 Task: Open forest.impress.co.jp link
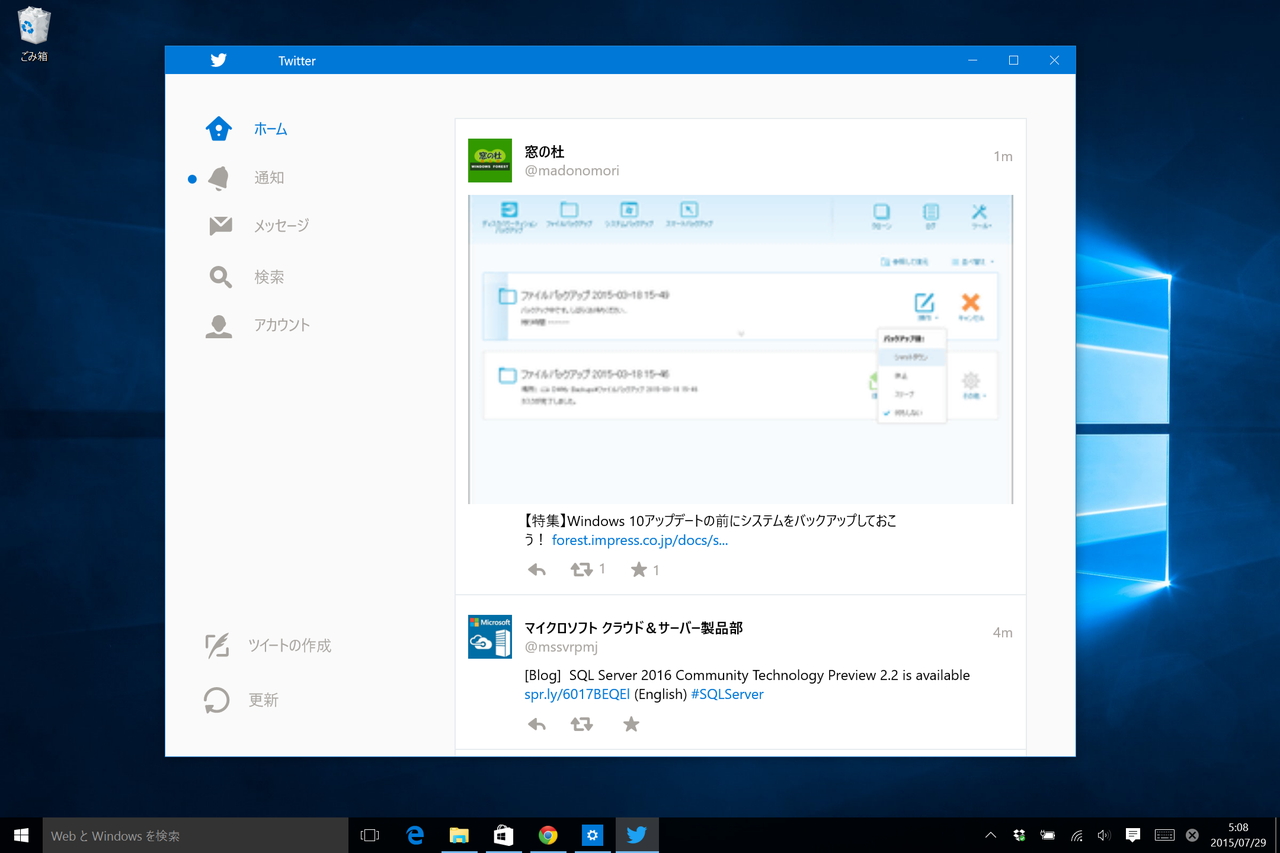coord(640,540)
